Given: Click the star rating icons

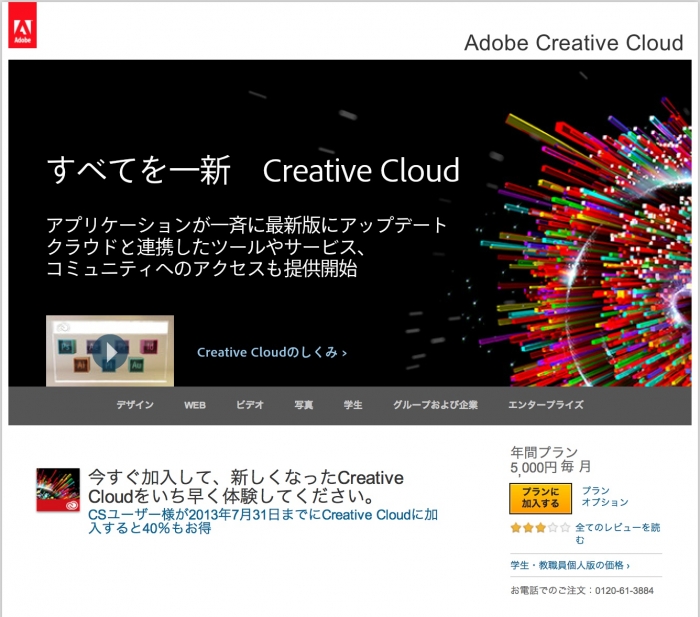Looking at the screenshot, I should pos(540,528).
